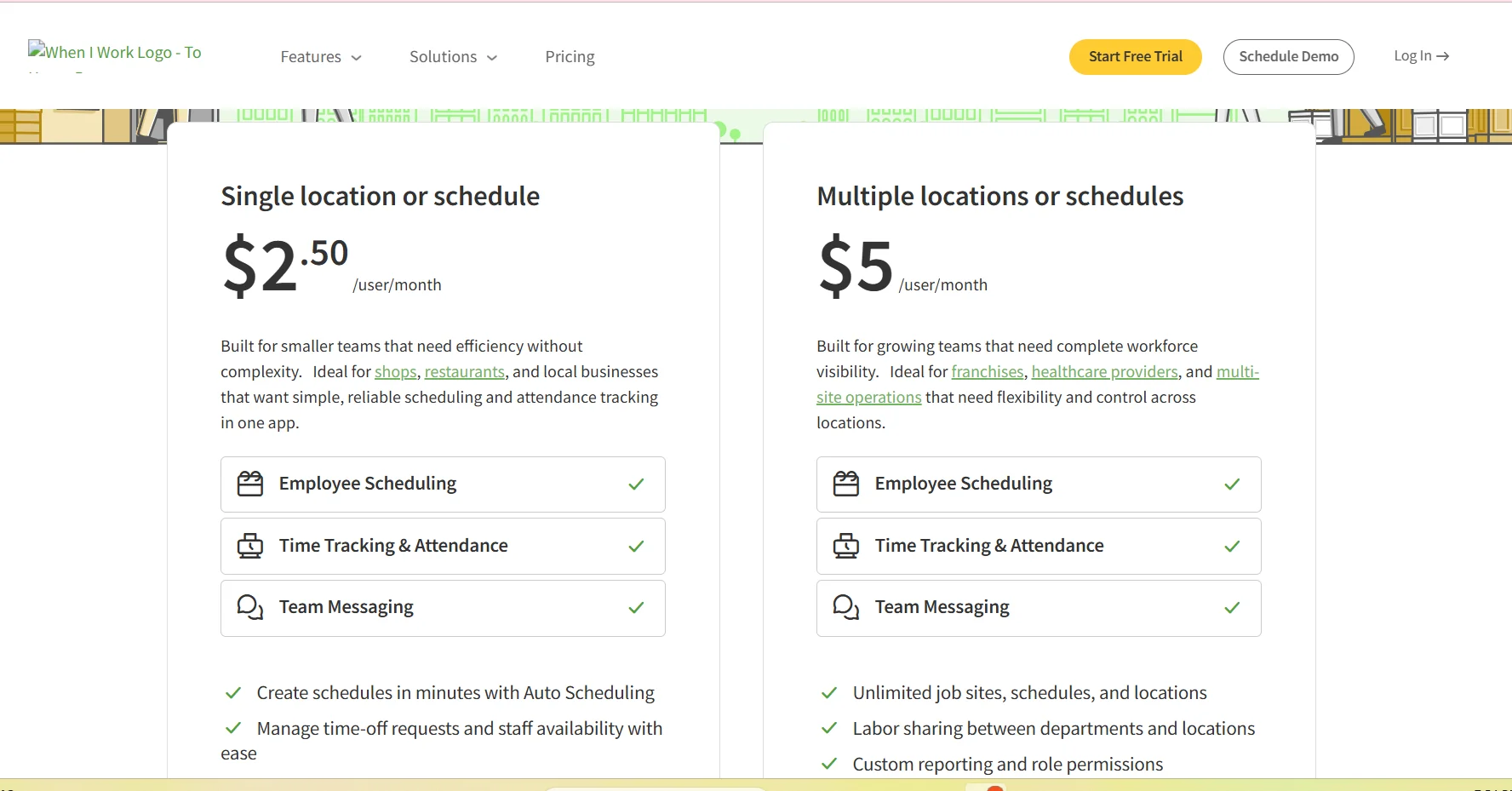1512x791 pixels.
Task: Follow the franchises link
Action: point(988,372)
